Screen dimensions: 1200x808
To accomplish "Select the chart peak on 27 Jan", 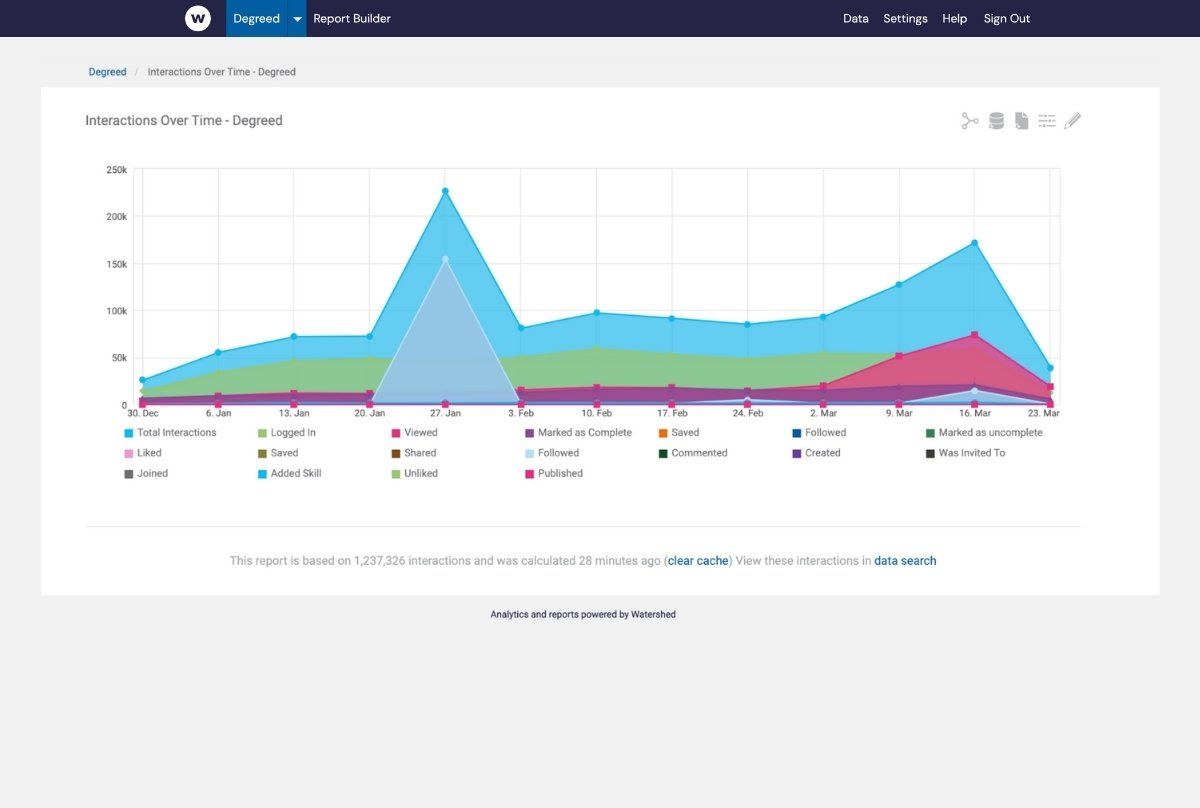I will [x=444, y=189].
